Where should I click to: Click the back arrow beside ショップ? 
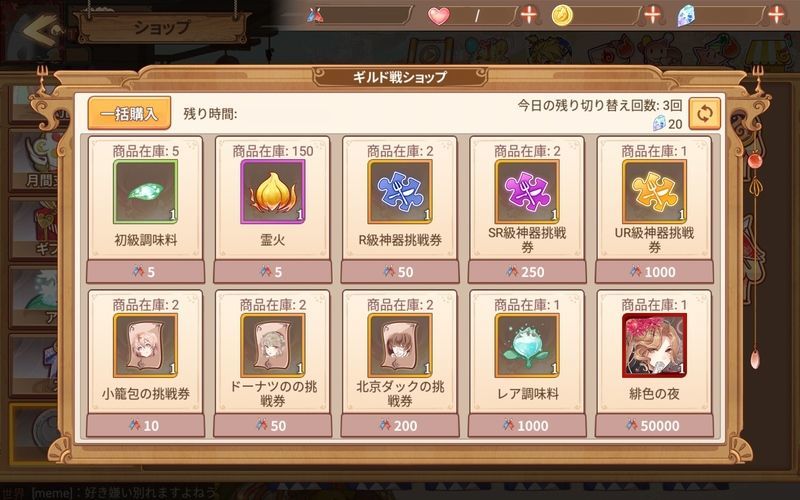tap(42, 31)
